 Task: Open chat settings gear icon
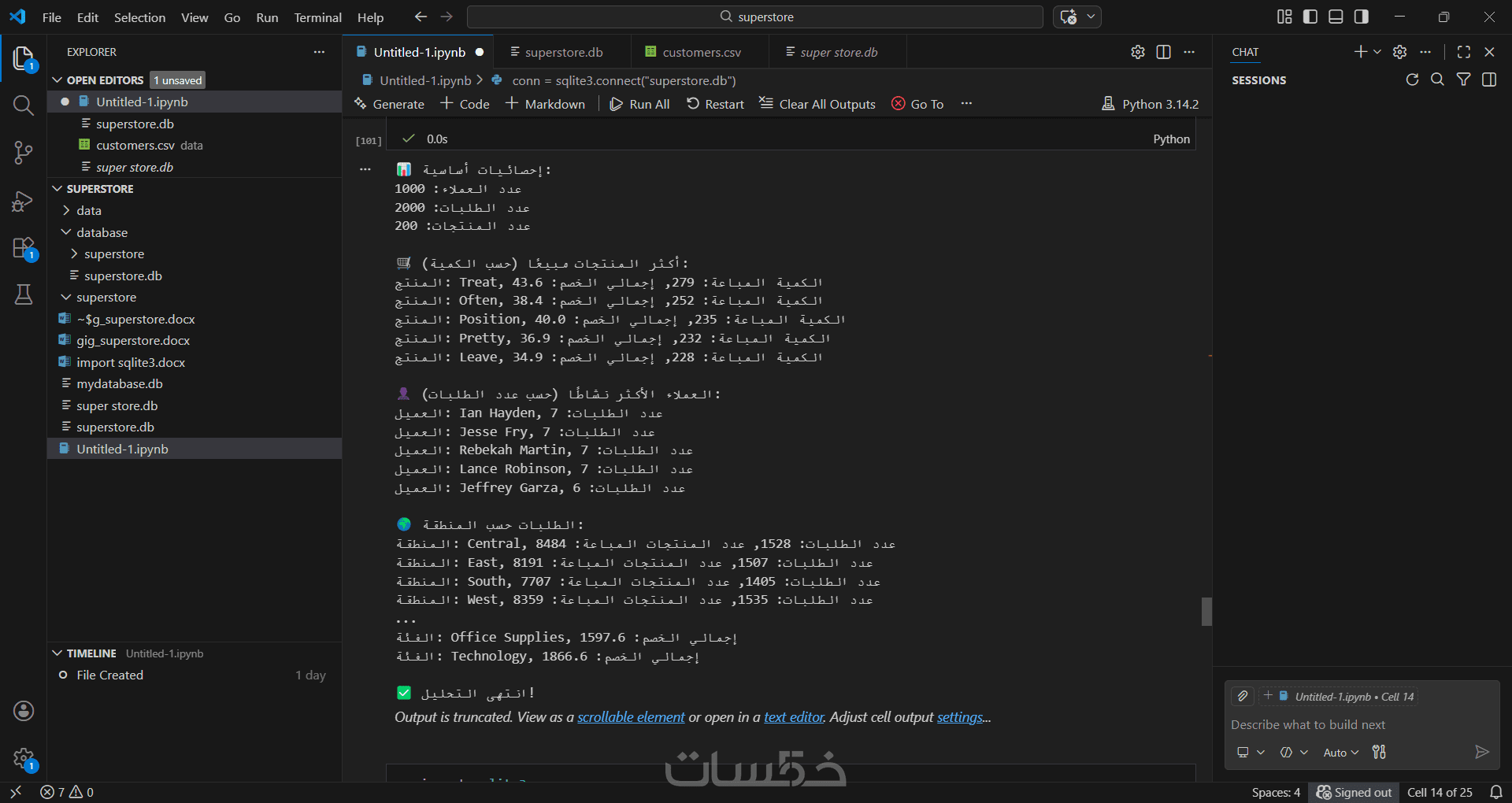[x=1399, y=52]
